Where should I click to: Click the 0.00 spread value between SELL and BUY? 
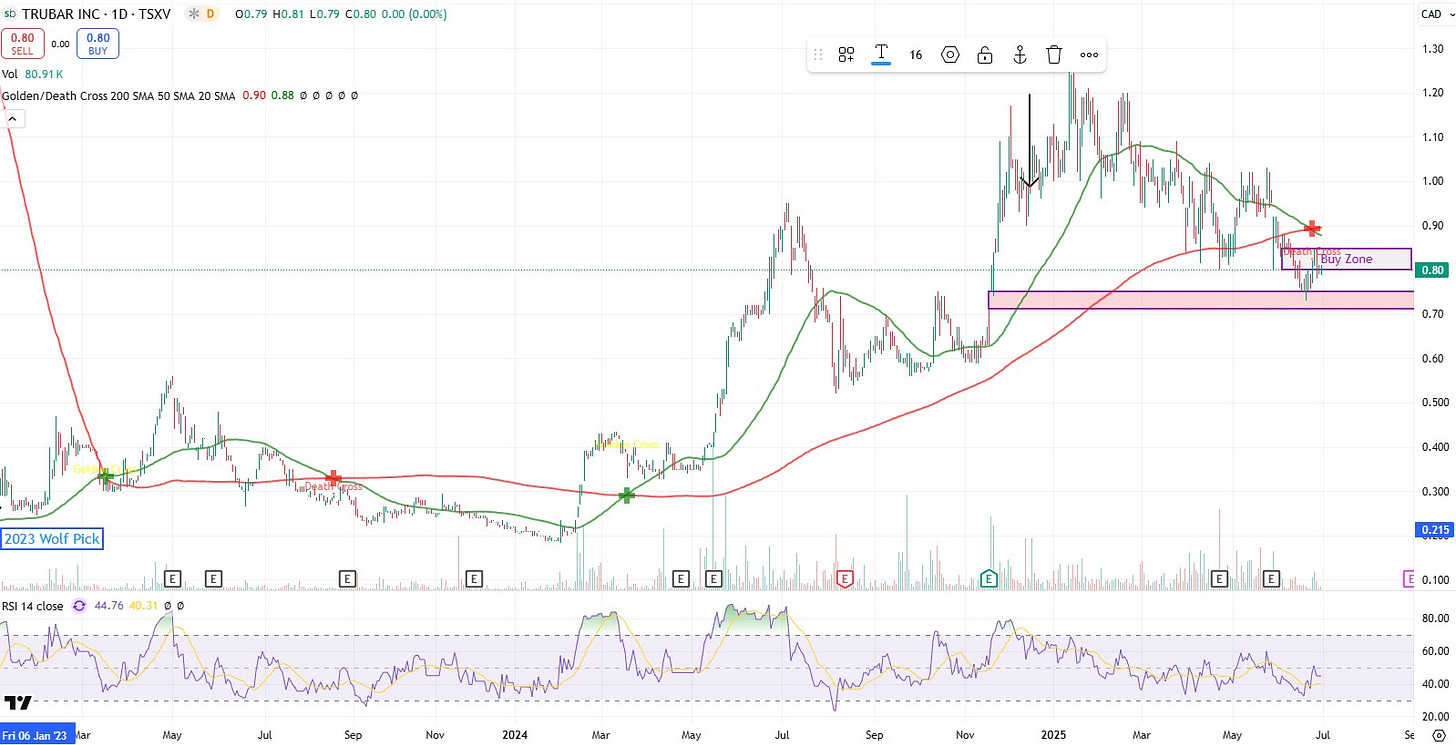coord(60,44)
